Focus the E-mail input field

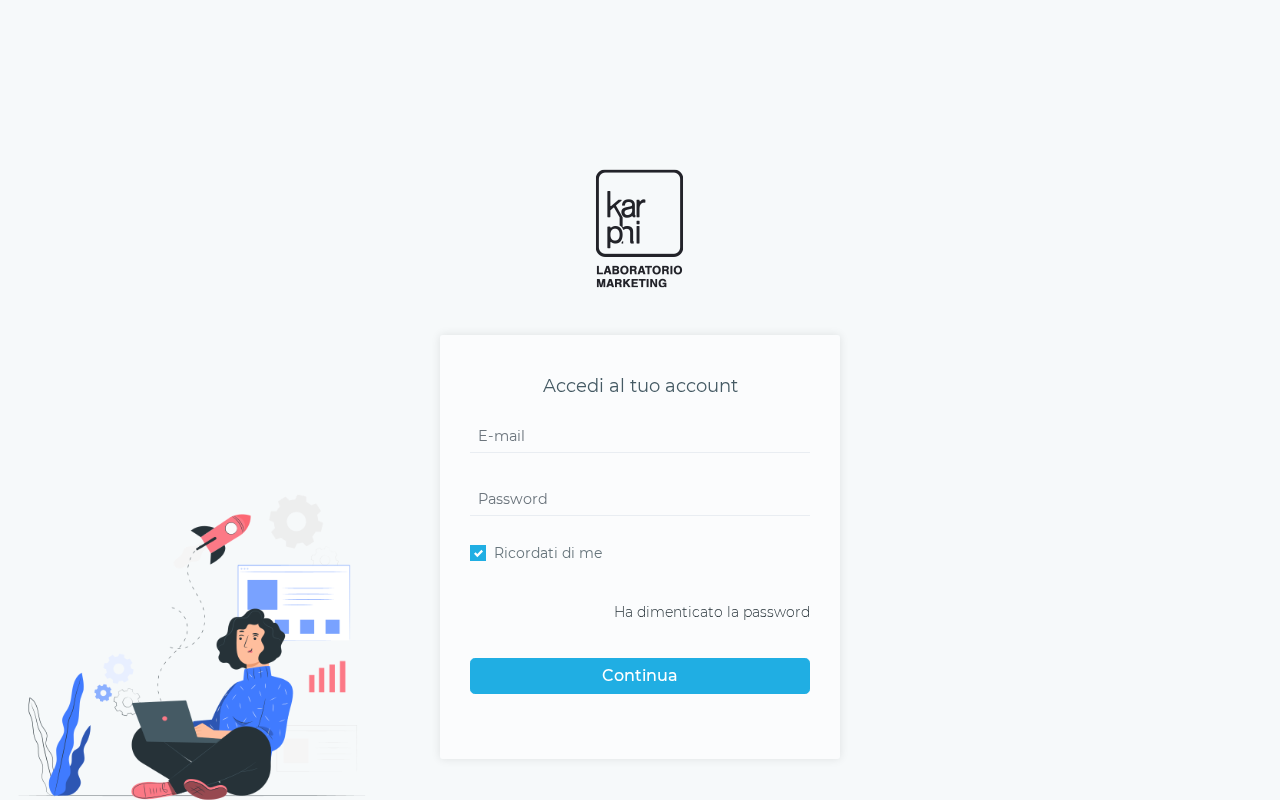click(640, 436)
